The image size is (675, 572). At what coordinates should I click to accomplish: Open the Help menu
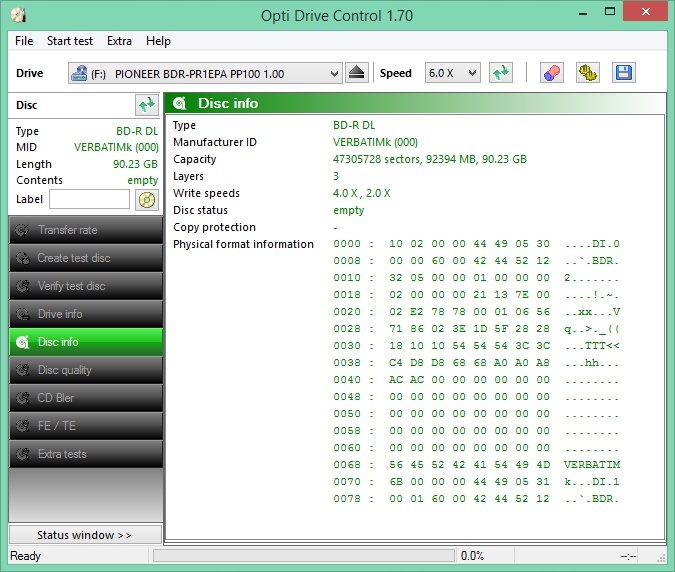tap(158, 41)
